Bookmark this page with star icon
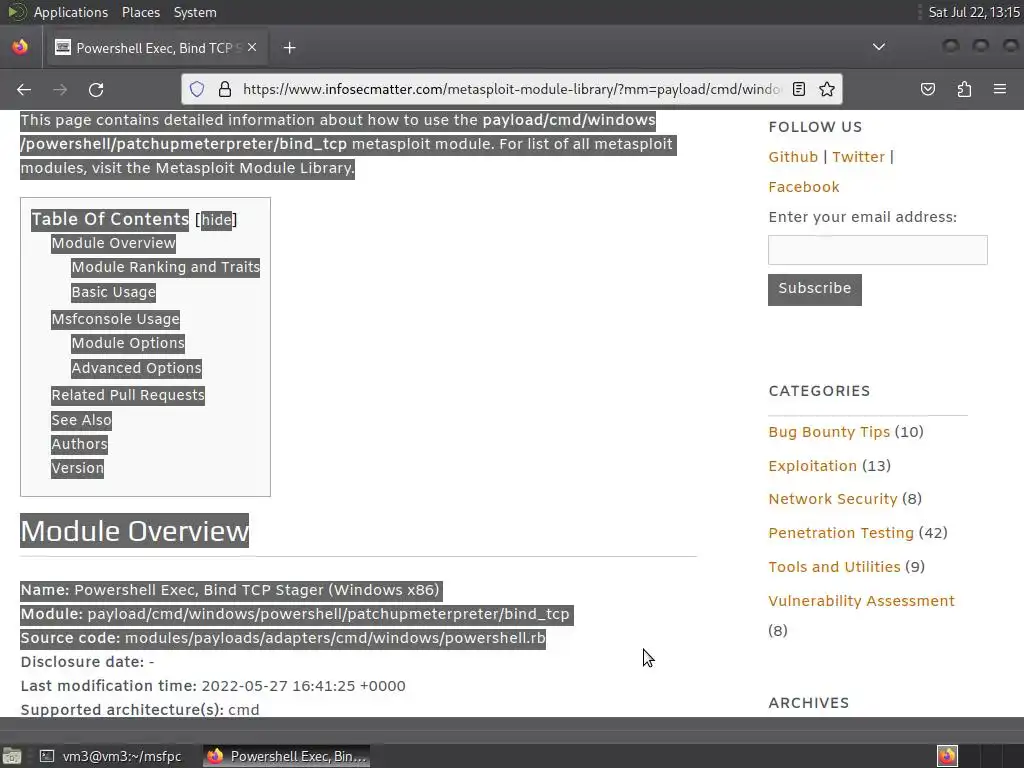 [827, 89]
